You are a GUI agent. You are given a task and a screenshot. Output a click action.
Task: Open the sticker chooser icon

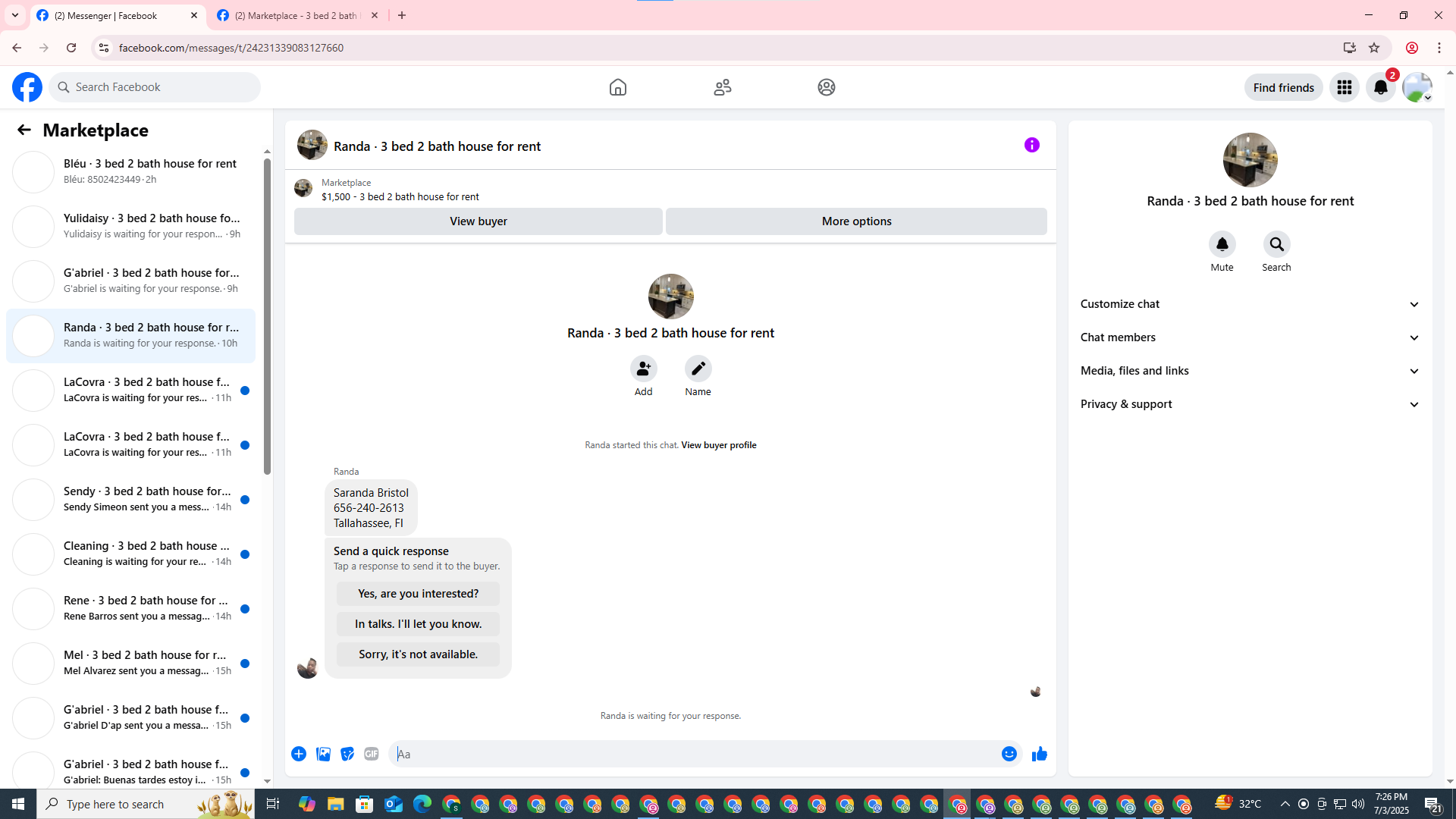coord(347,754)
